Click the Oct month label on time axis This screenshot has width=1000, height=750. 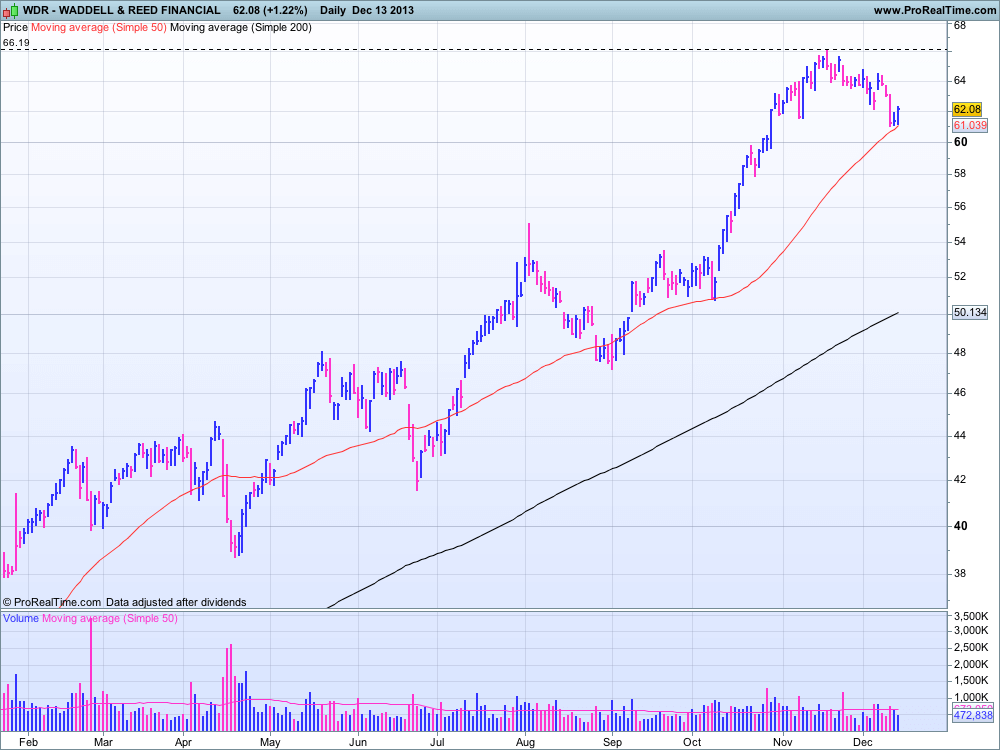pyautogui.click(x=692, y=742)
